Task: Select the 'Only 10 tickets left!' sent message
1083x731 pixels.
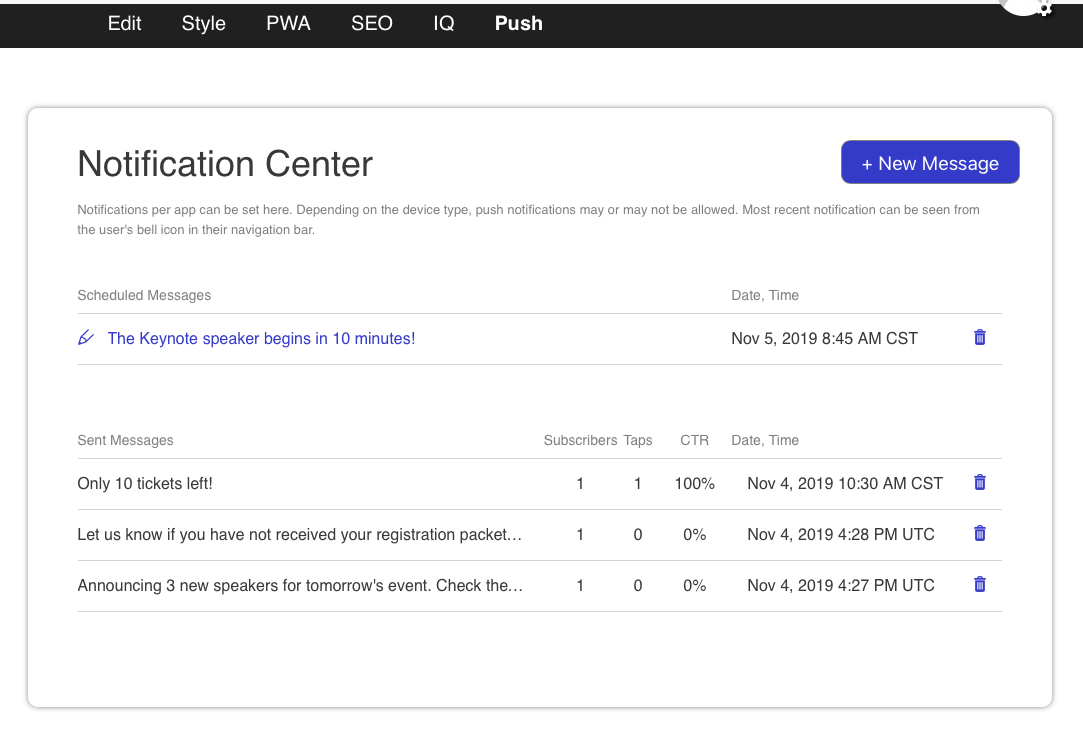Action: [145, 484]
